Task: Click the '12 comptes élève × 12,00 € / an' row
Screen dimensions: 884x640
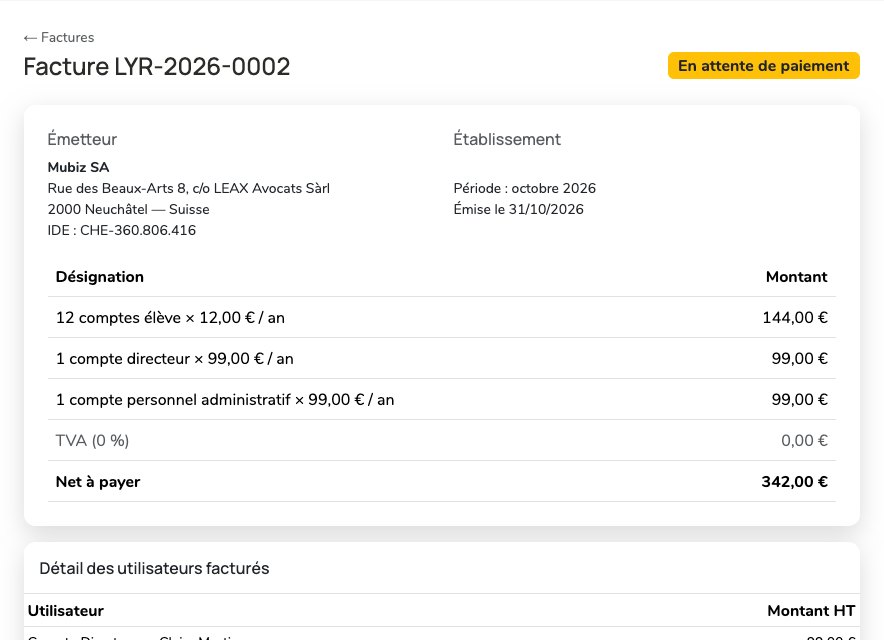Action: tap(442, 317)
